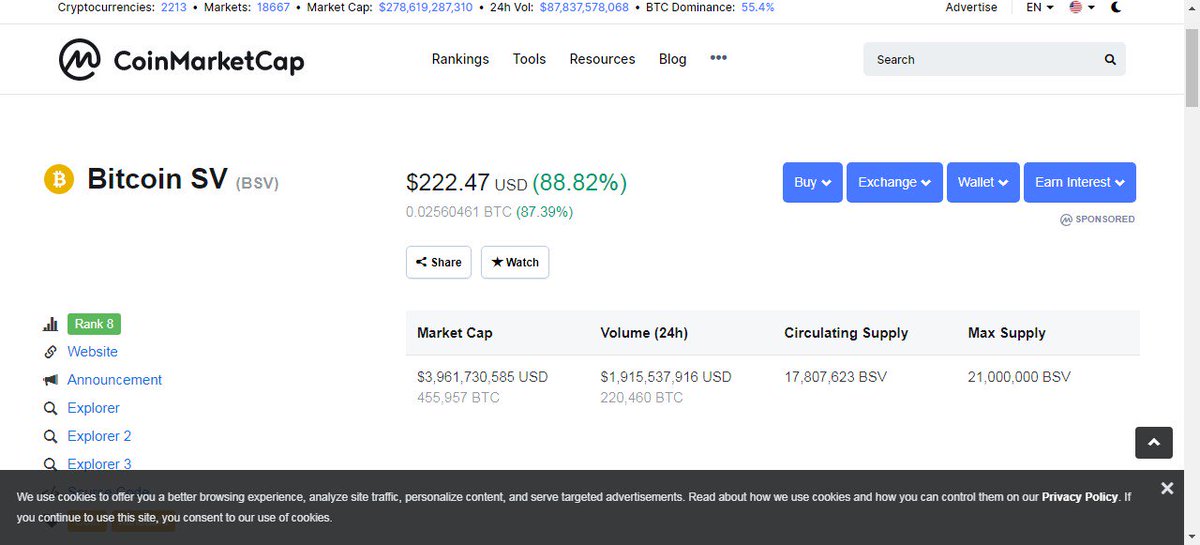Click the star Watch button
Viewport: 1200px width, 545px height.
coord(515,262)
